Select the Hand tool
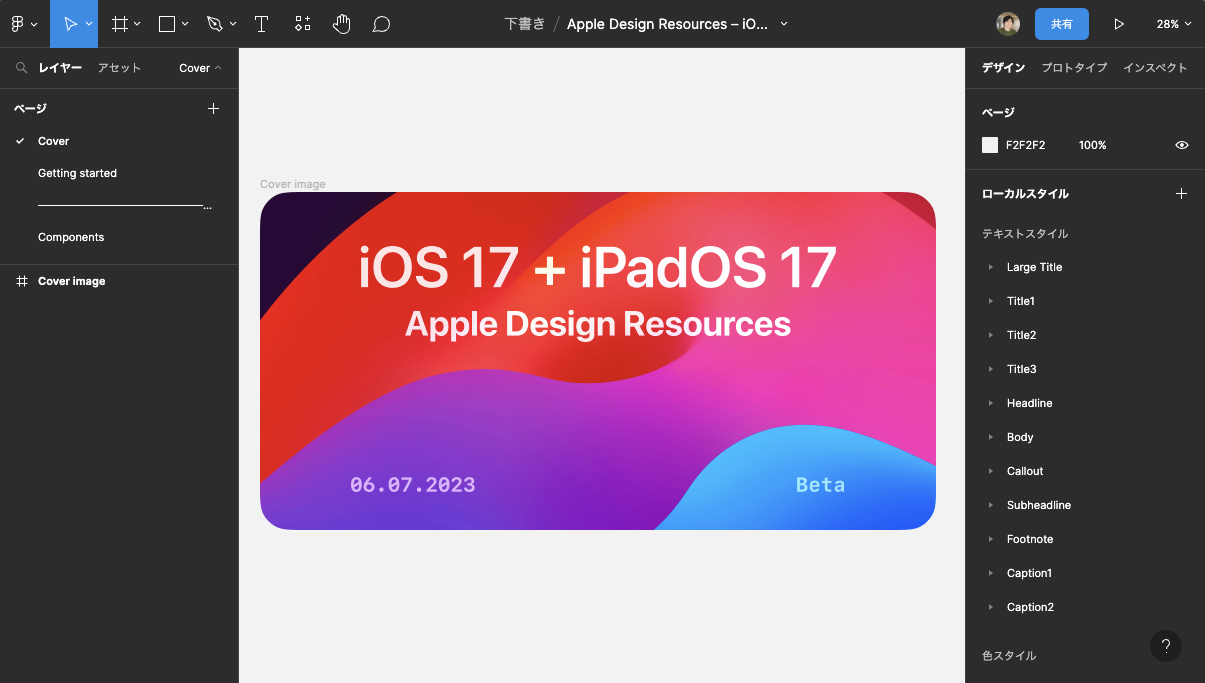The image size is (1205, 683). tap(341, 23)
